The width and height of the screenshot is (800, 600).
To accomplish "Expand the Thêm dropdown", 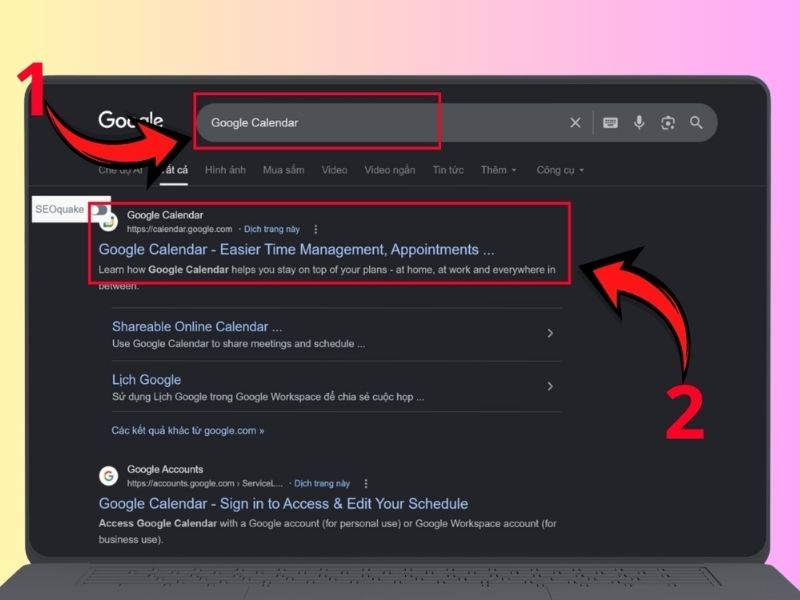I will click(x=498, y=170).
